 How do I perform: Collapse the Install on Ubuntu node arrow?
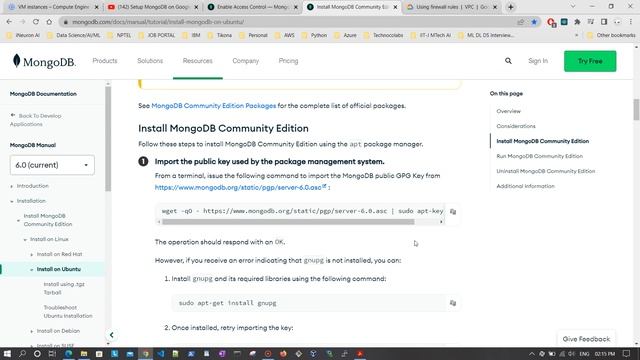32,270
